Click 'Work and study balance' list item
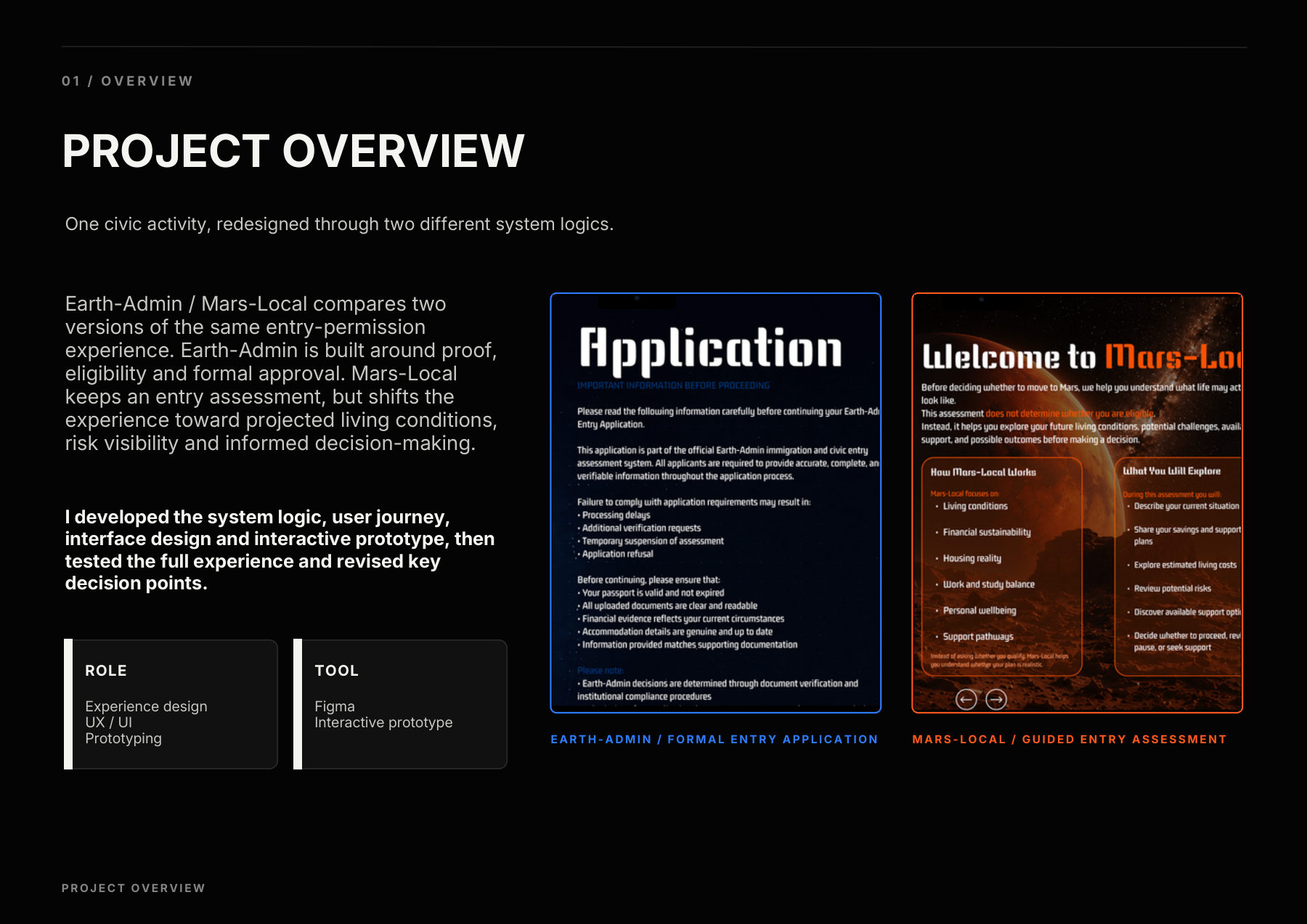The height and width of the screenshot is (924, 1307). tap(988, 584)
